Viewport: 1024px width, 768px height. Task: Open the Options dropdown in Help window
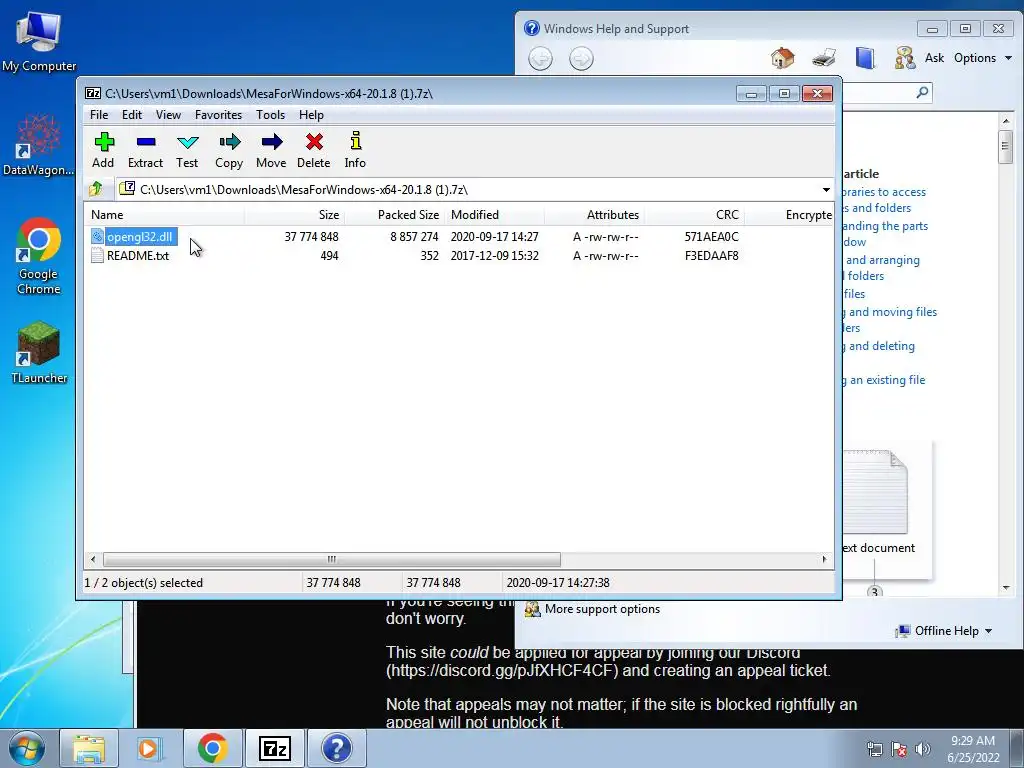pos(983,58)
